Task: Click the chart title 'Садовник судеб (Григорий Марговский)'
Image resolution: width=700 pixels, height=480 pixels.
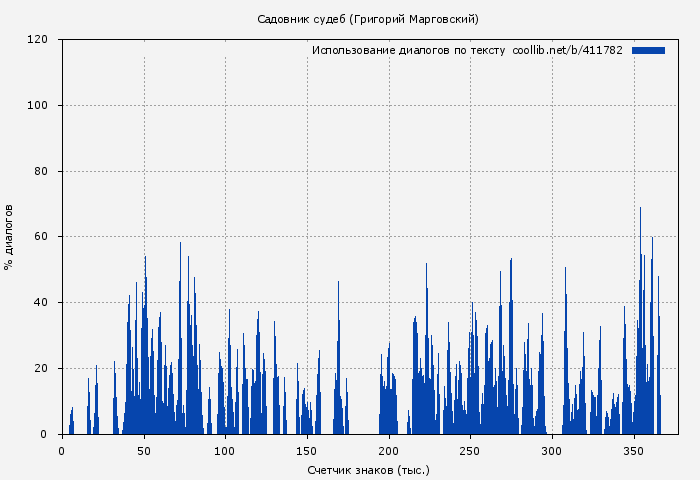Action: pos(368,19)
